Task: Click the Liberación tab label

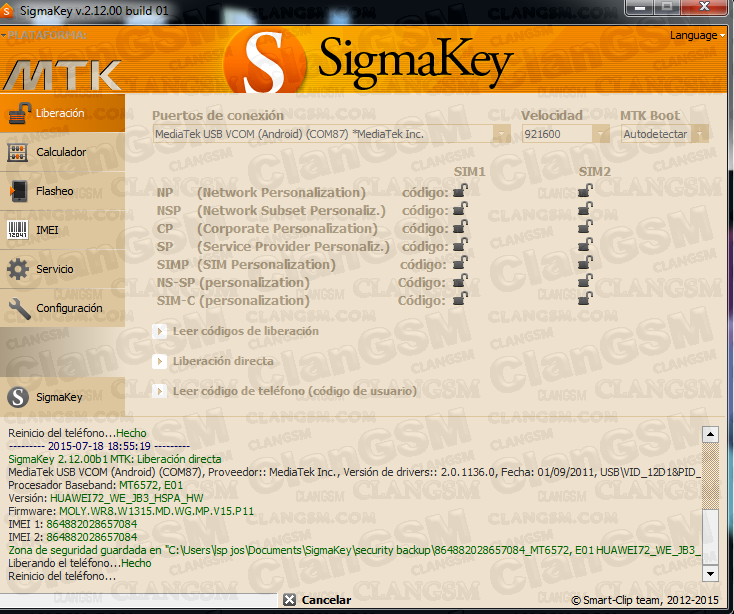Action: pos(60,113)
